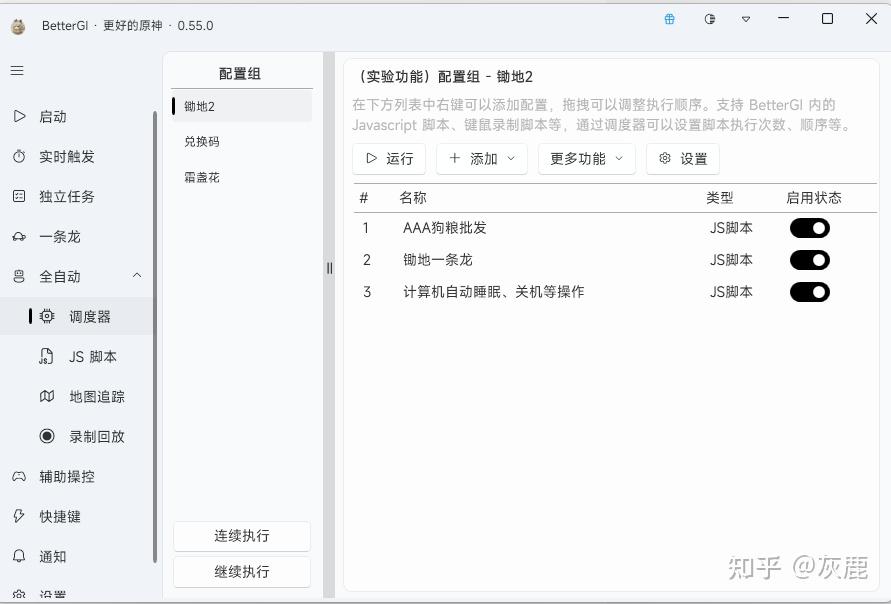Image resolution: width=891 pixels, height=604 pixels.
Task: Click the 启动 play icon in sidebar
Action: click(19, 116)
